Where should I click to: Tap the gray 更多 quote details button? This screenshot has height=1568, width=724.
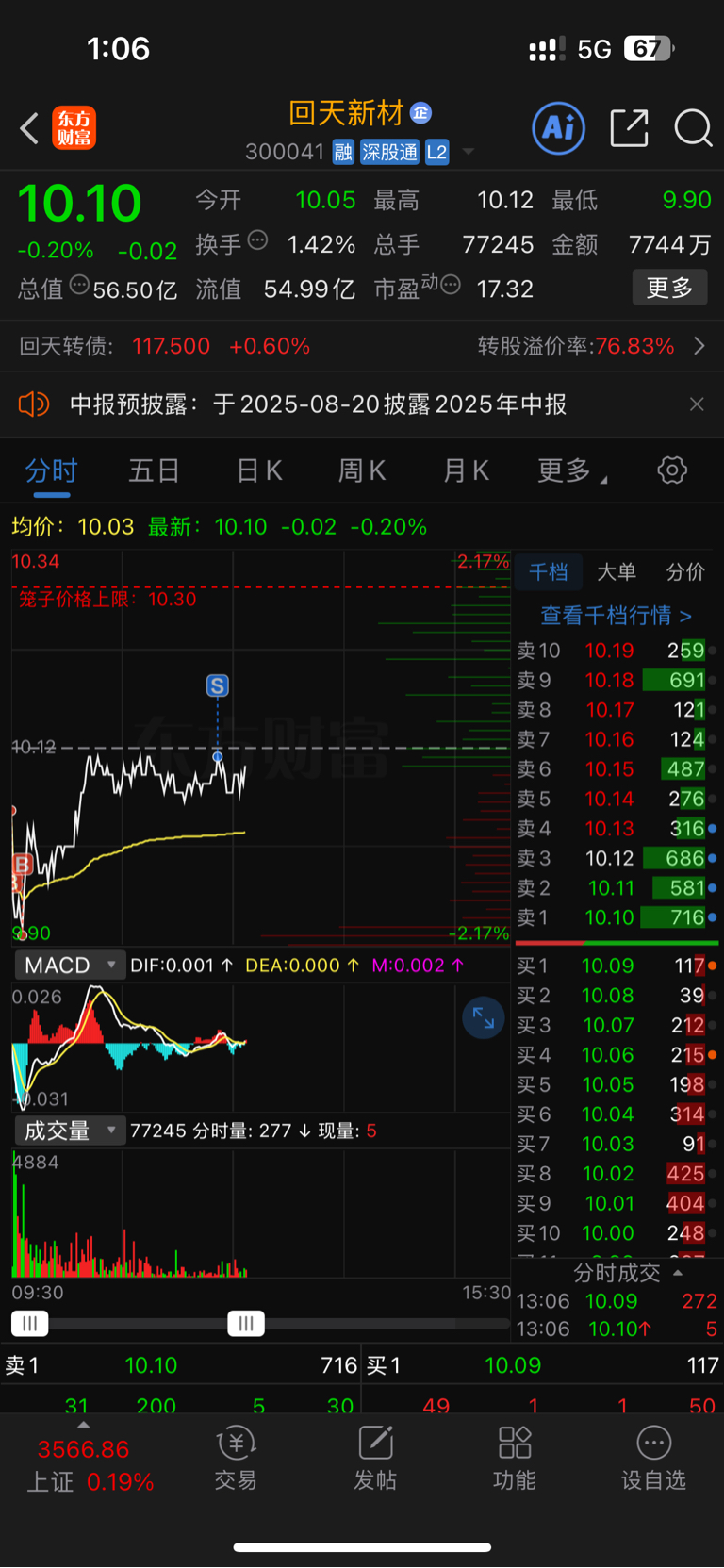point(669,288)
